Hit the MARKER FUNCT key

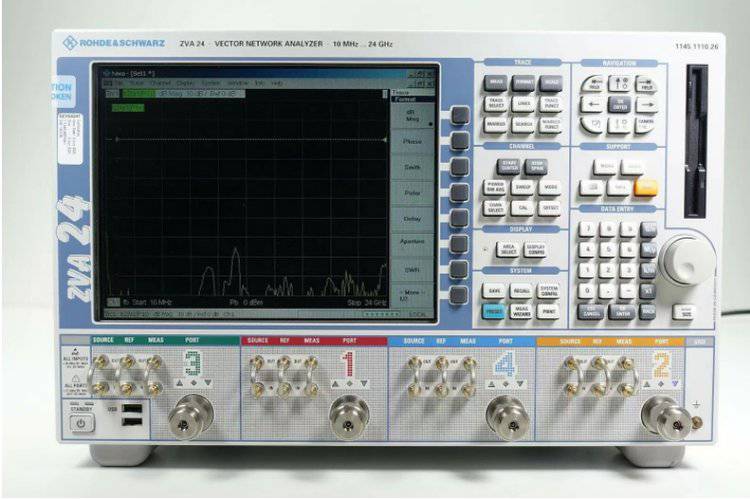(x=551, y=124)
